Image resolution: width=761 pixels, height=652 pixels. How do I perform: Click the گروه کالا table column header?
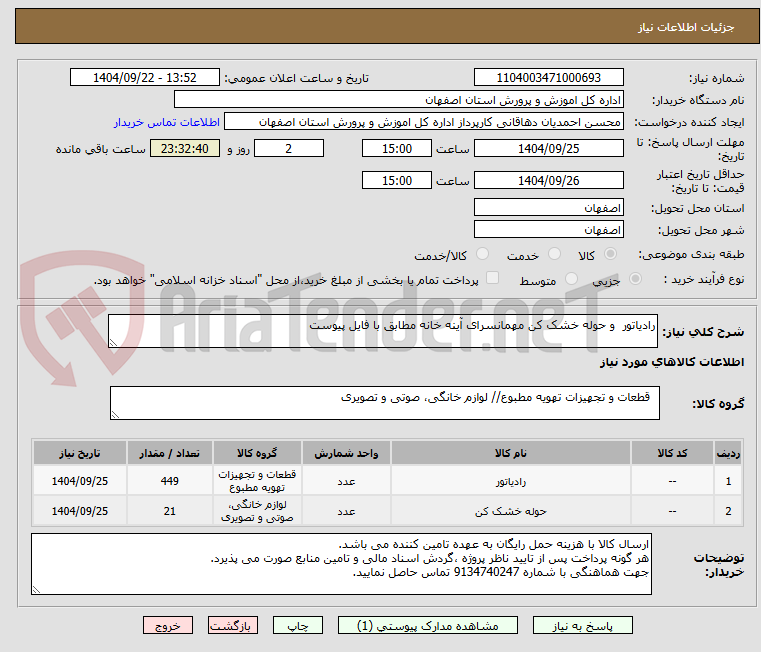257,453
